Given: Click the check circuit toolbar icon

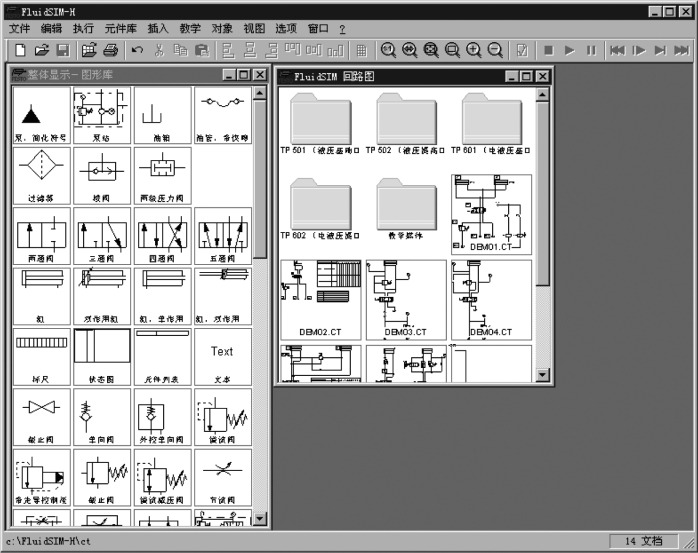Looking at the screenshot, I should tap(522, 50).
